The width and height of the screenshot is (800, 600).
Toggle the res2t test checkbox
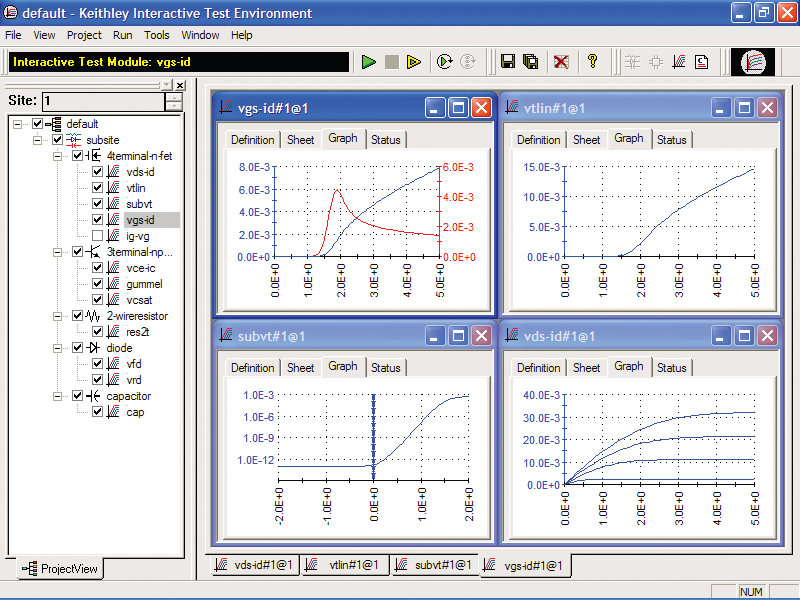click(x=97, y=332)
